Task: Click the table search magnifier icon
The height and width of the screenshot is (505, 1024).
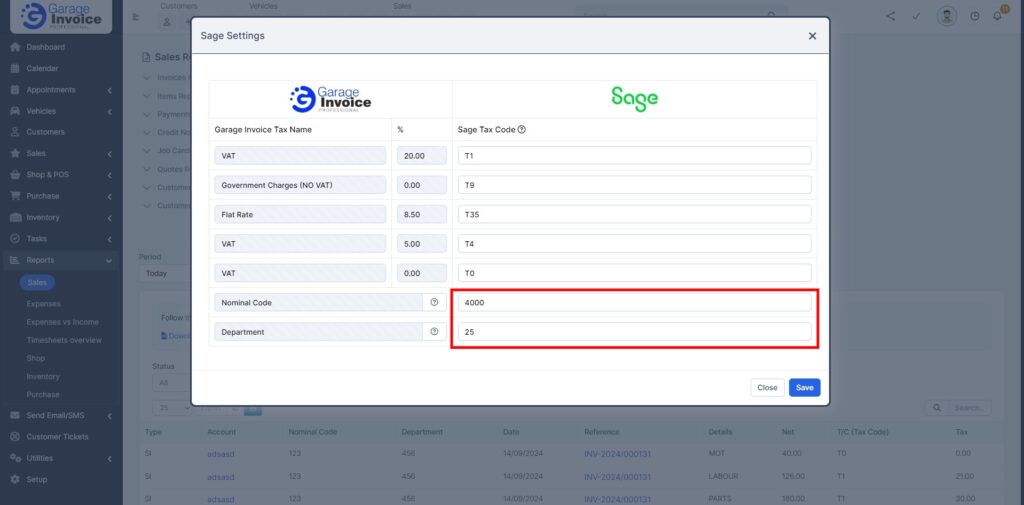Action: point(936,408)
